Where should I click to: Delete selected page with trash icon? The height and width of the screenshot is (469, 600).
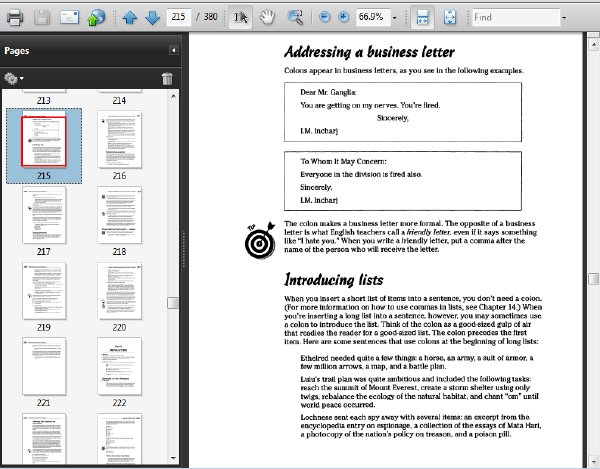pos(167,78)
